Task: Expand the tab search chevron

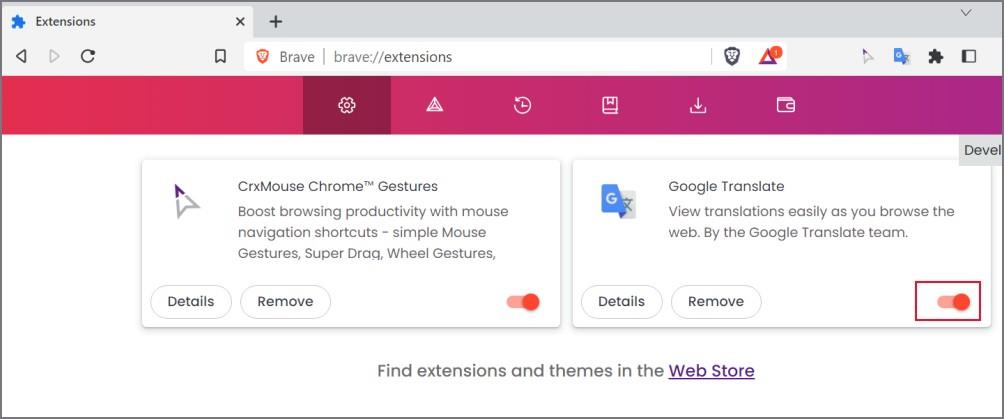Action: pyautogui.click(x=966, y=13)
